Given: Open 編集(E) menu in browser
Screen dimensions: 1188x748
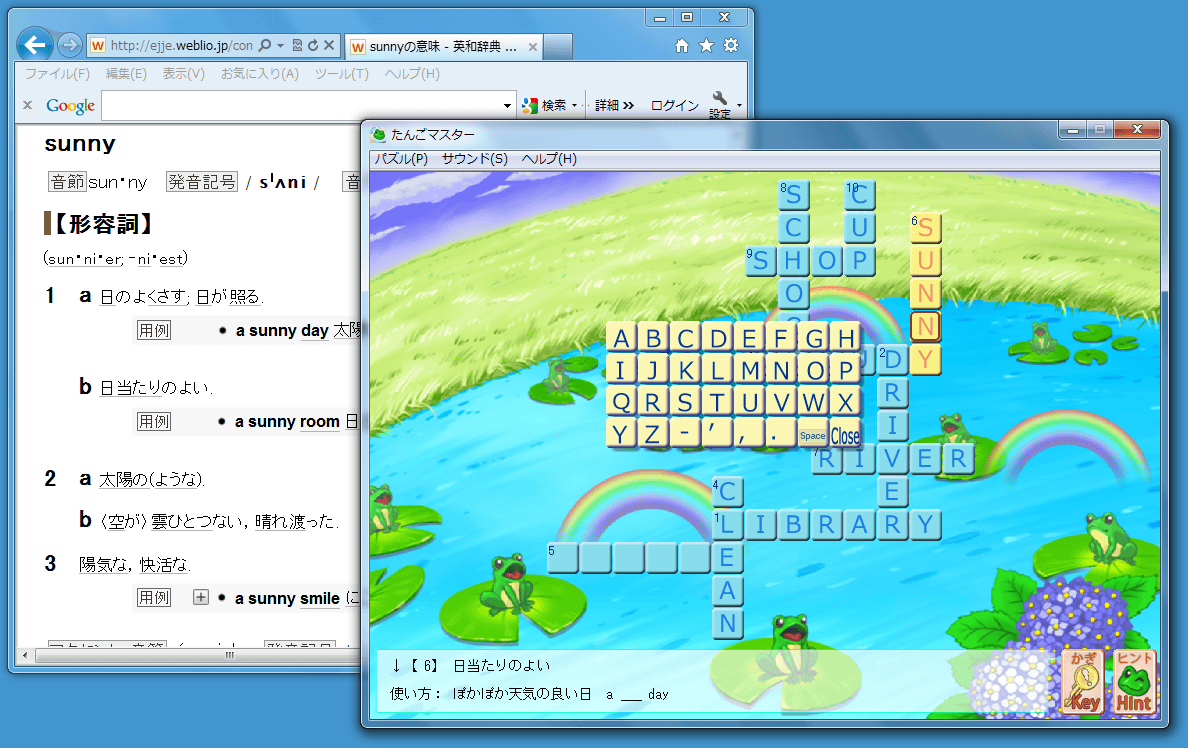Looking at the screenshot, I should tap(126, 74).
